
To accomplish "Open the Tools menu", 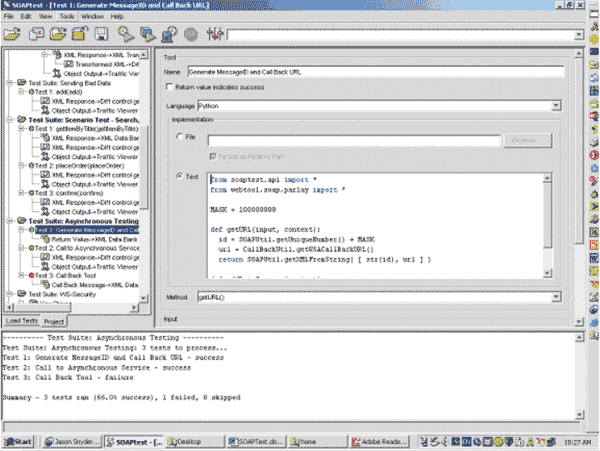I will pos(66,17).
